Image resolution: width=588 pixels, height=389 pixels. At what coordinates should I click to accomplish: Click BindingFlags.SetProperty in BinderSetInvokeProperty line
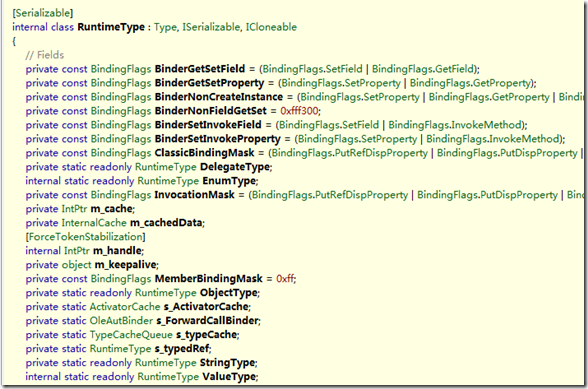[x=357, y=139]
